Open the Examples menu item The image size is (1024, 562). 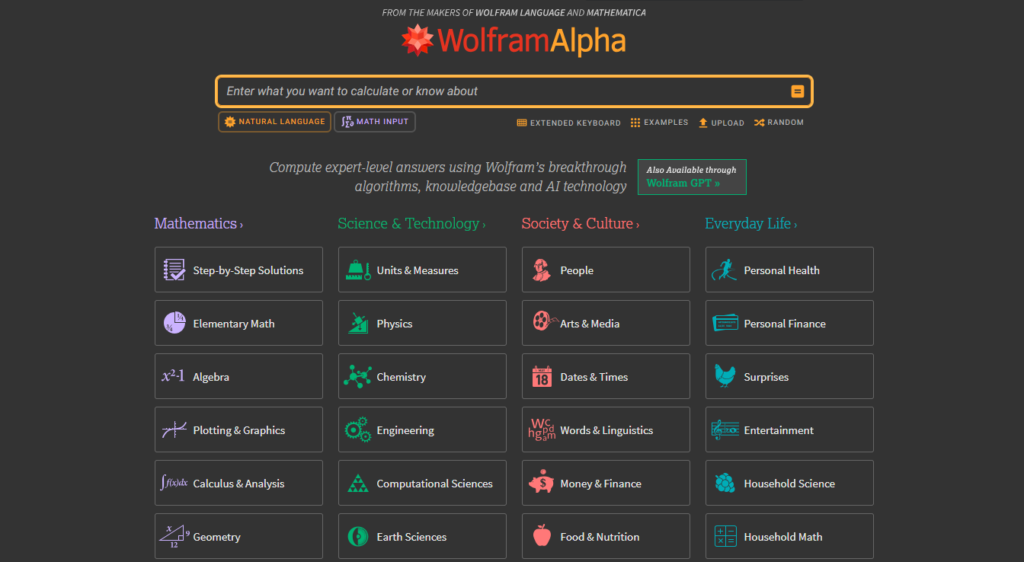coord(659,123)
